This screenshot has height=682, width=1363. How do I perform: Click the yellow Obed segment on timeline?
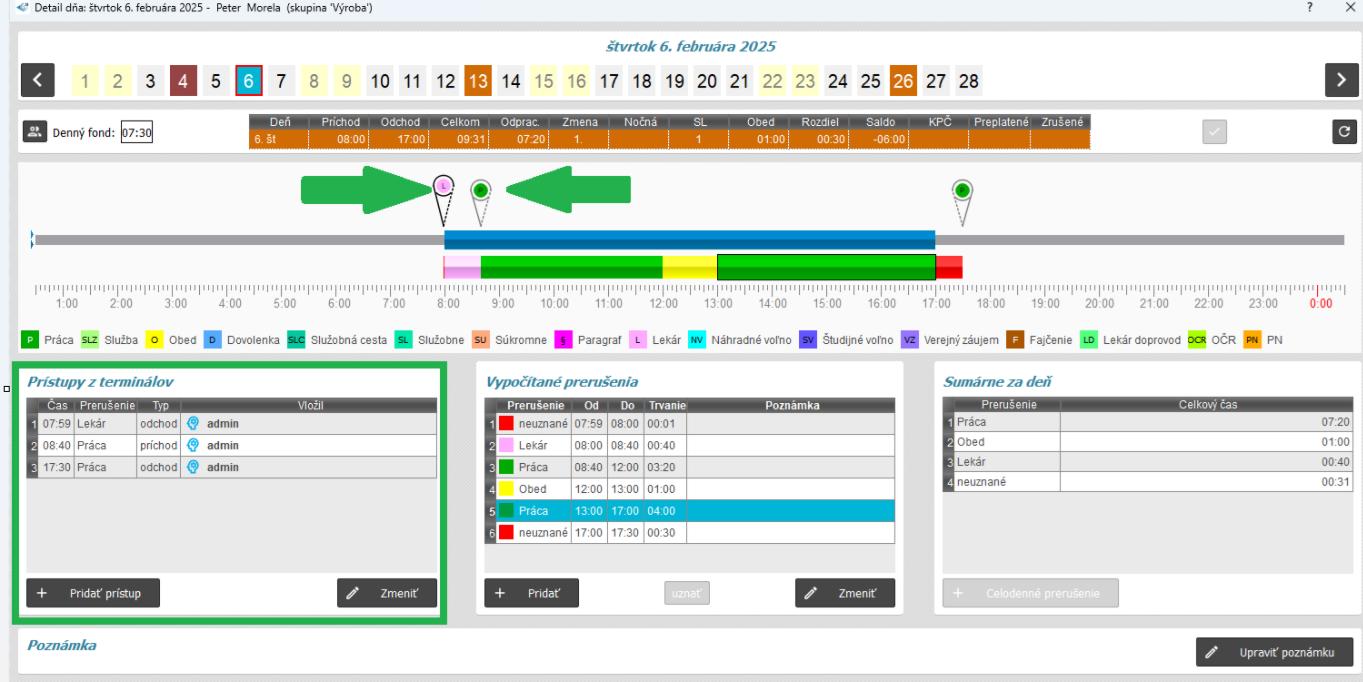(x=690, y=267)
